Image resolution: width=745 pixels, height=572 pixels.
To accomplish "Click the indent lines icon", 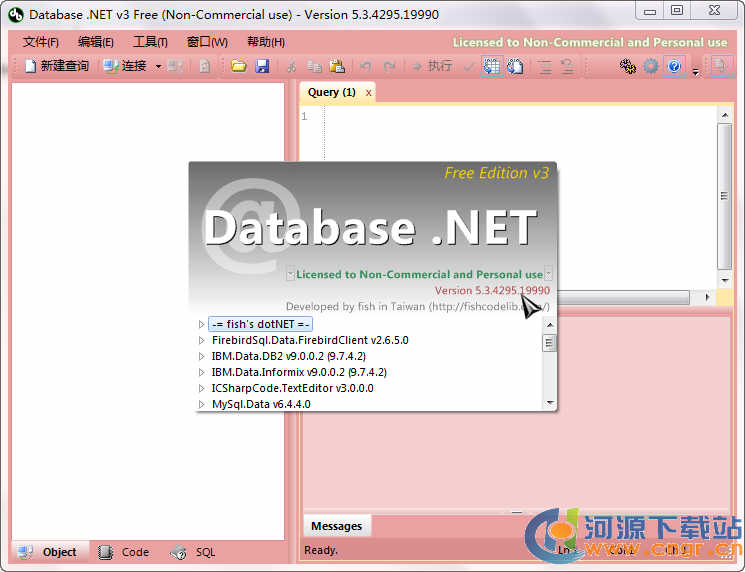I will click(545, 66).
